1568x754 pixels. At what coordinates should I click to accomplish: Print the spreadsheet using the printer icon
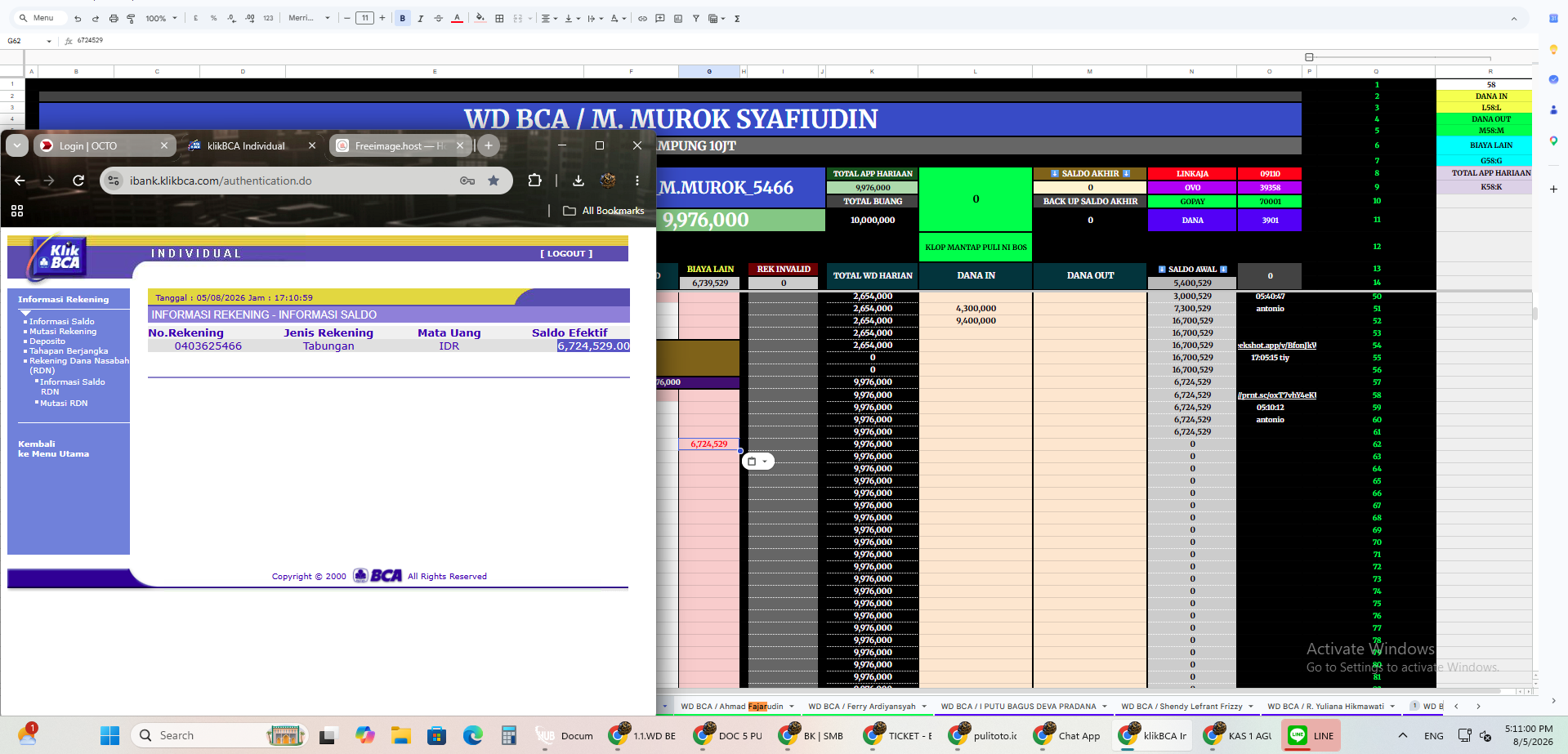(114, 18)
